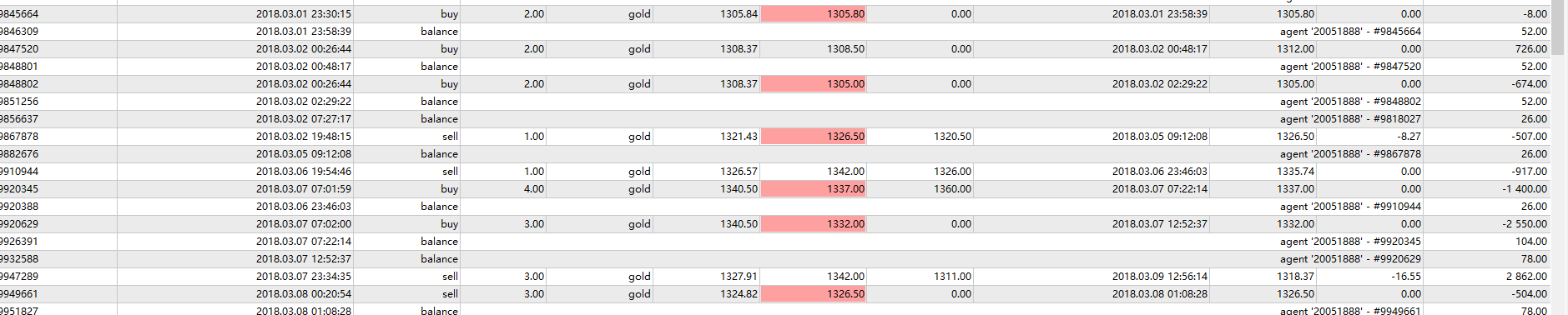The image size is (1568, 315).
Task: Click the 2 862.00 profit value
Action: pos(1526,277)
